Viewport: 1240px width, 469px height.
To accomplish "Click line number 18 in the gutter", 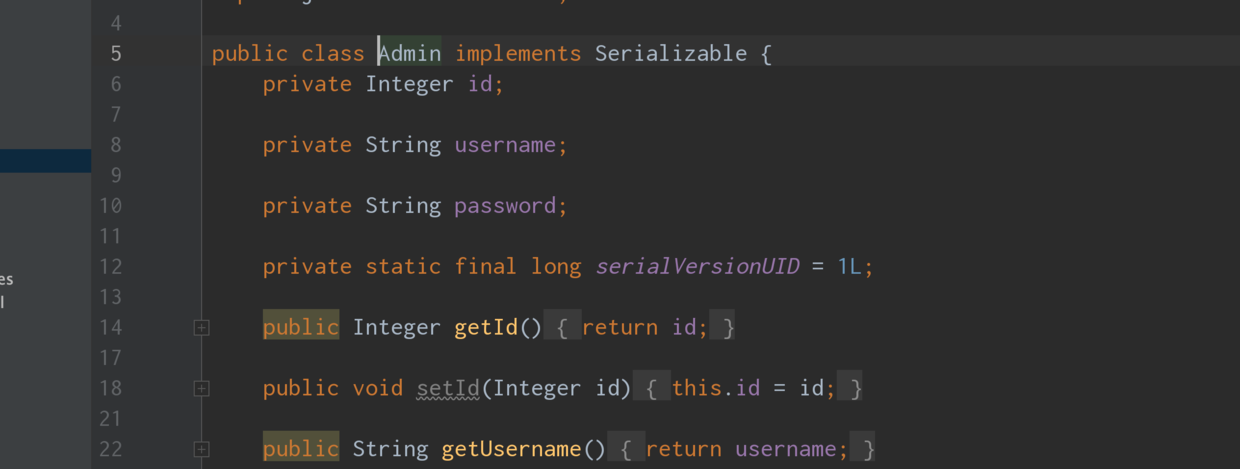I will pos(110,388).
